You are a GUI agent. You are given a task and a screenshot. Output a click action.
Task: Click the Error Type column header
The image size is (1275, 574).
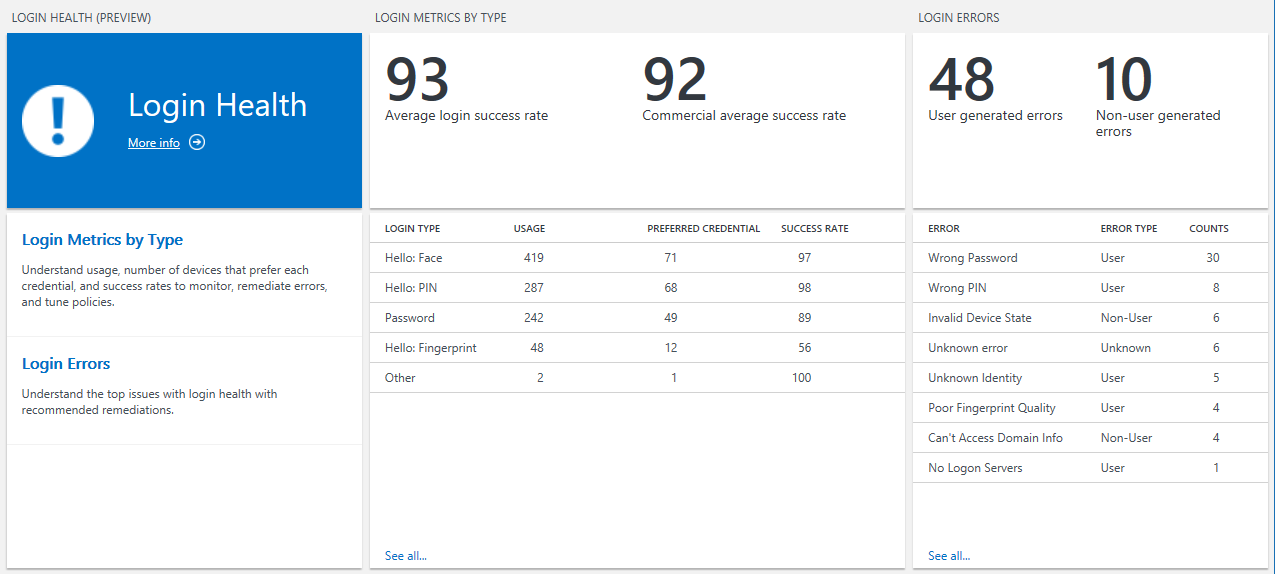(x=1128, y=229)
